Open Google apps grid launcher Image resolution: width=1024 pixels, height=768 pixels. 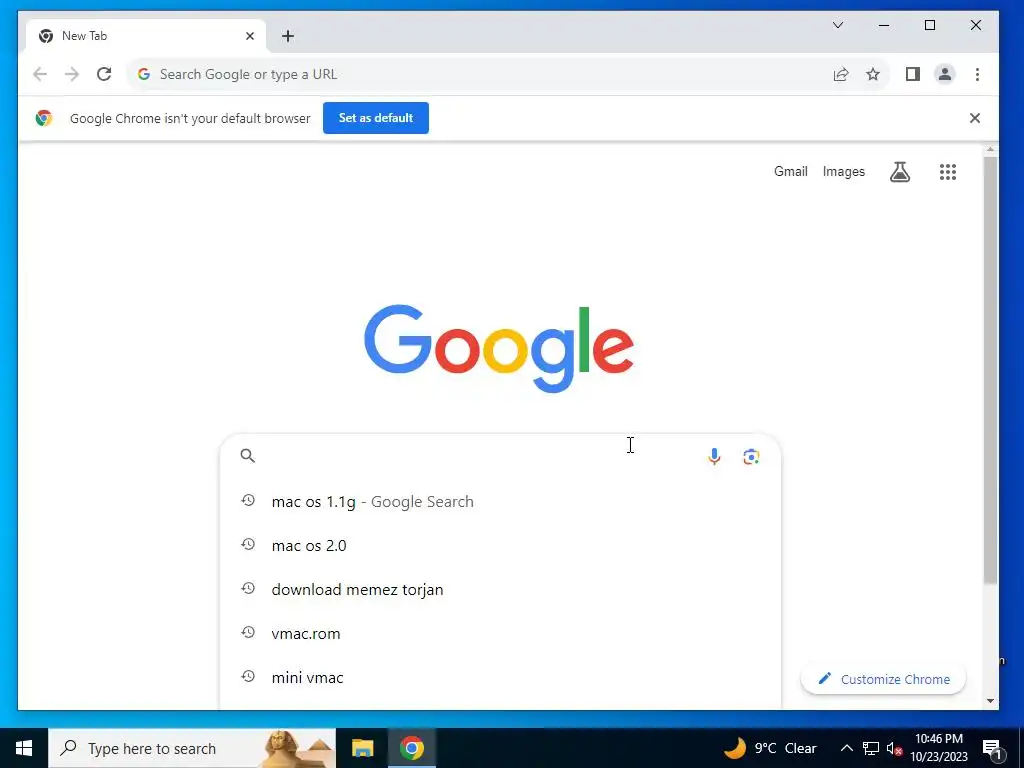pos(948,172)
